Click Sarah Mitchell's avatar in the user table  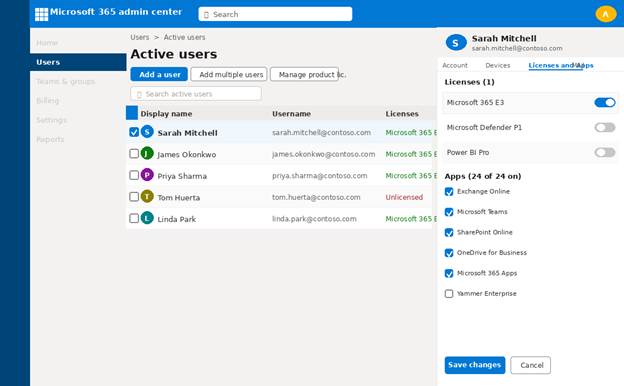pos(147,132)
